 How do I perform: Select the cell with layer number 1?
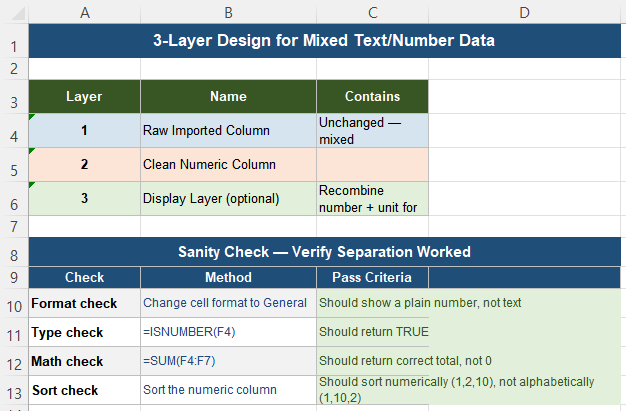85,131
